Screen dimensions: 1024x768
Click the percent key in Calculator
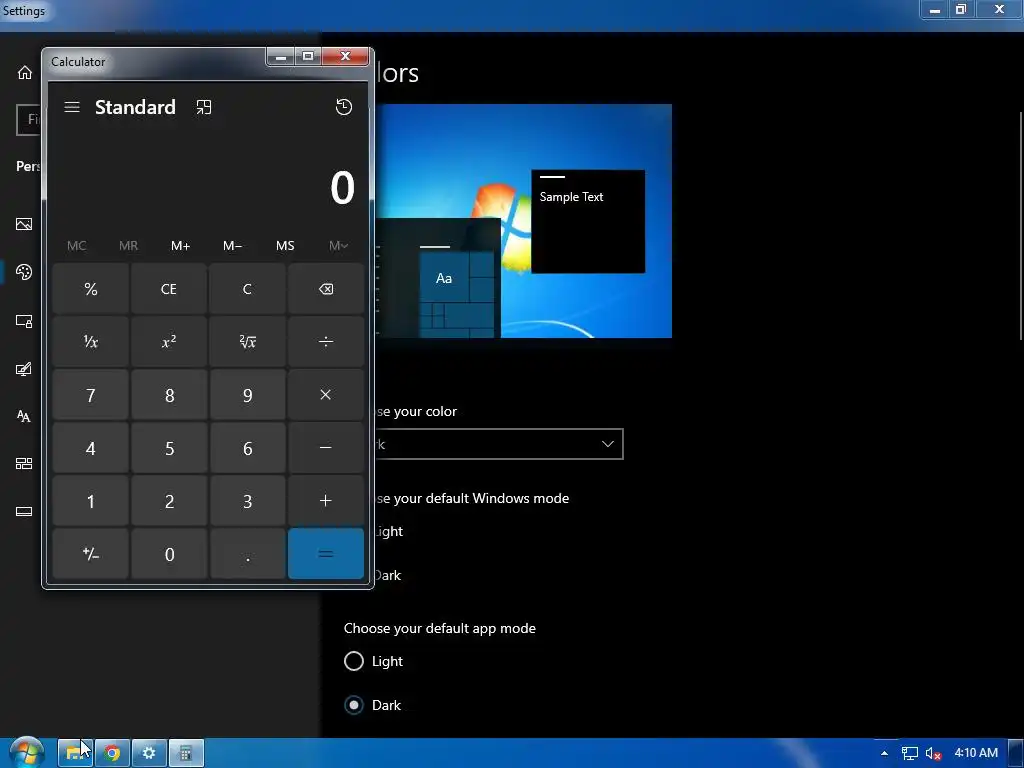click(91, 289)
